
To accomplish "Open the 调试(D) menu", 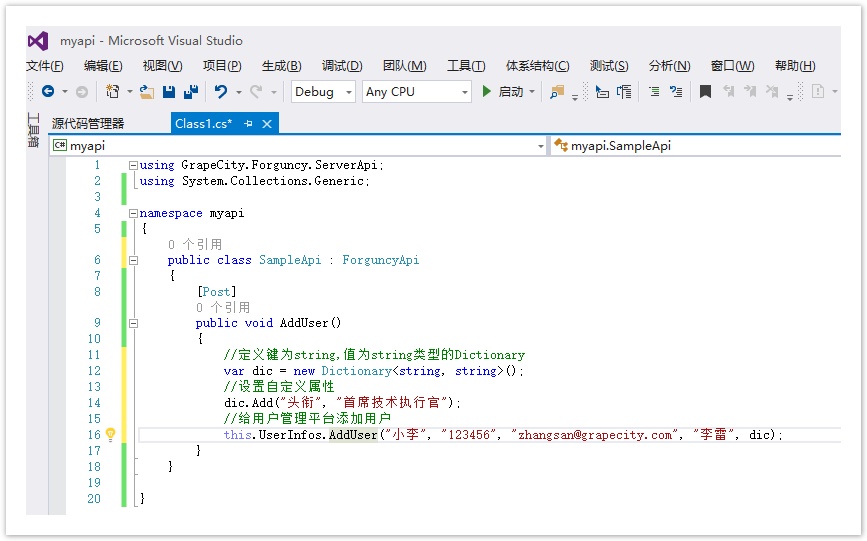I will point(342,66).
